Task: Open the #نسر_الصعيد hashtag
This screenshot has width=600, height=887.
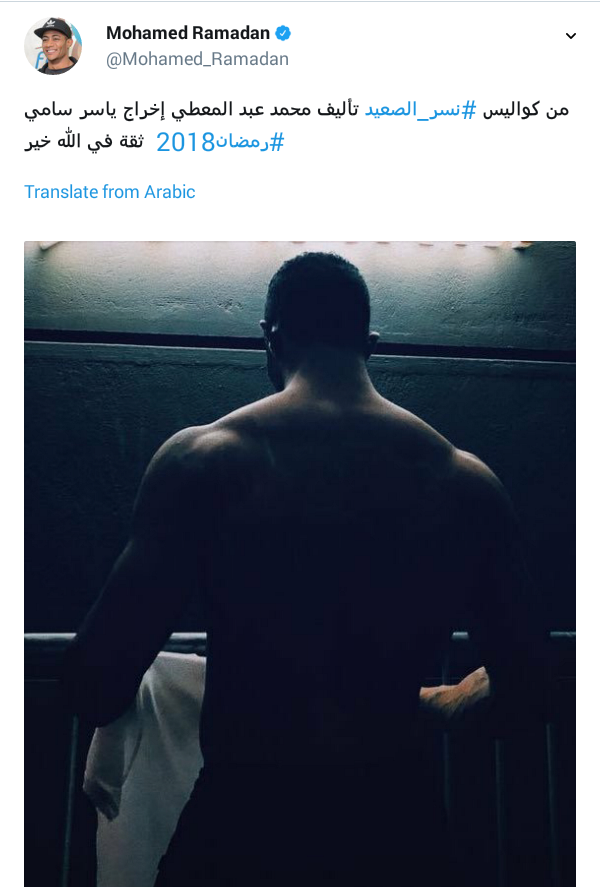Action: [x=420, y=109]
